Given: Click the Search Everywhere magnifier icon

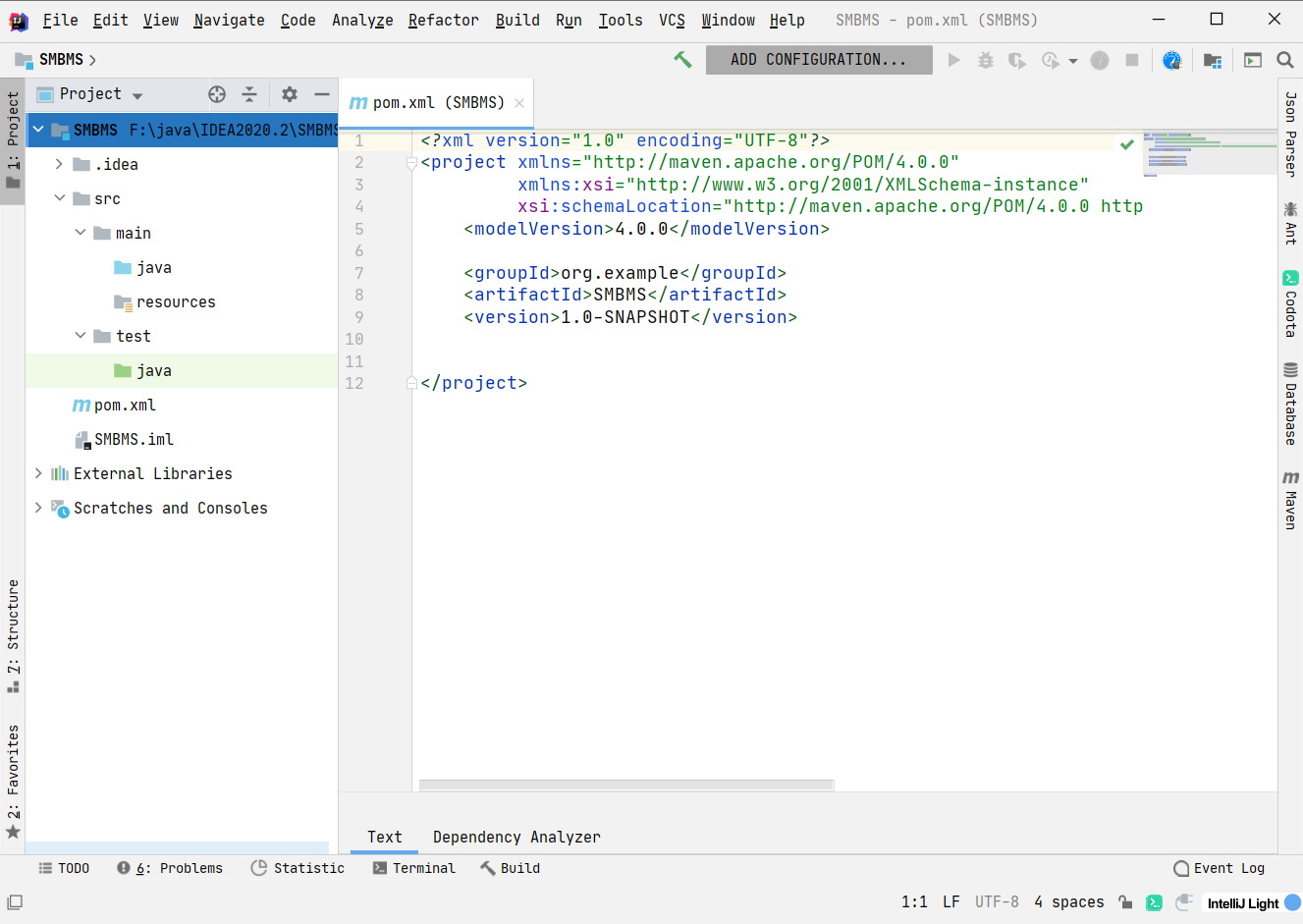Looking at the screenshot, I should point(1284,60).
